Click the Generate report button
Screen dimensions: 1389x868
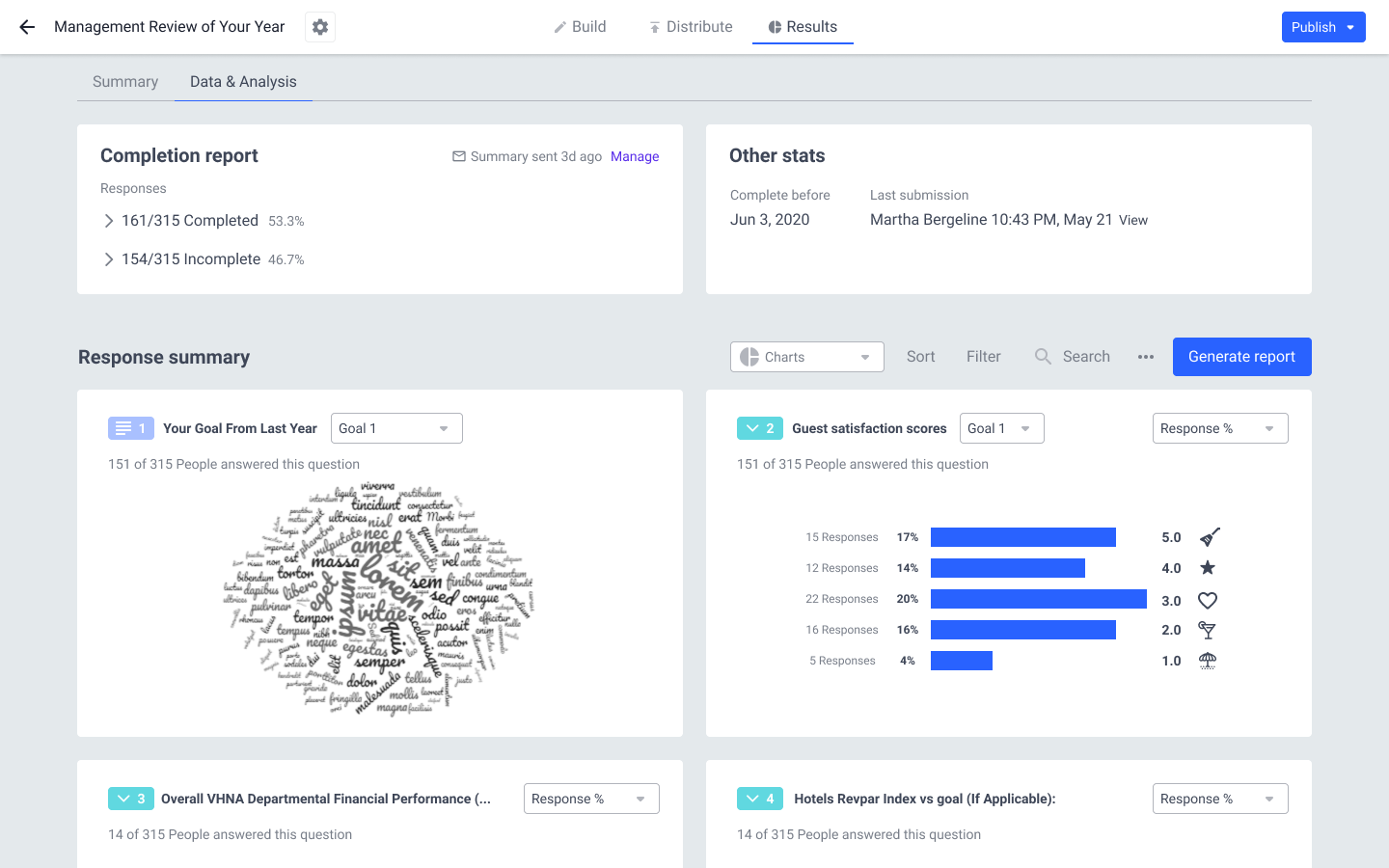(x=1241, y=357)
